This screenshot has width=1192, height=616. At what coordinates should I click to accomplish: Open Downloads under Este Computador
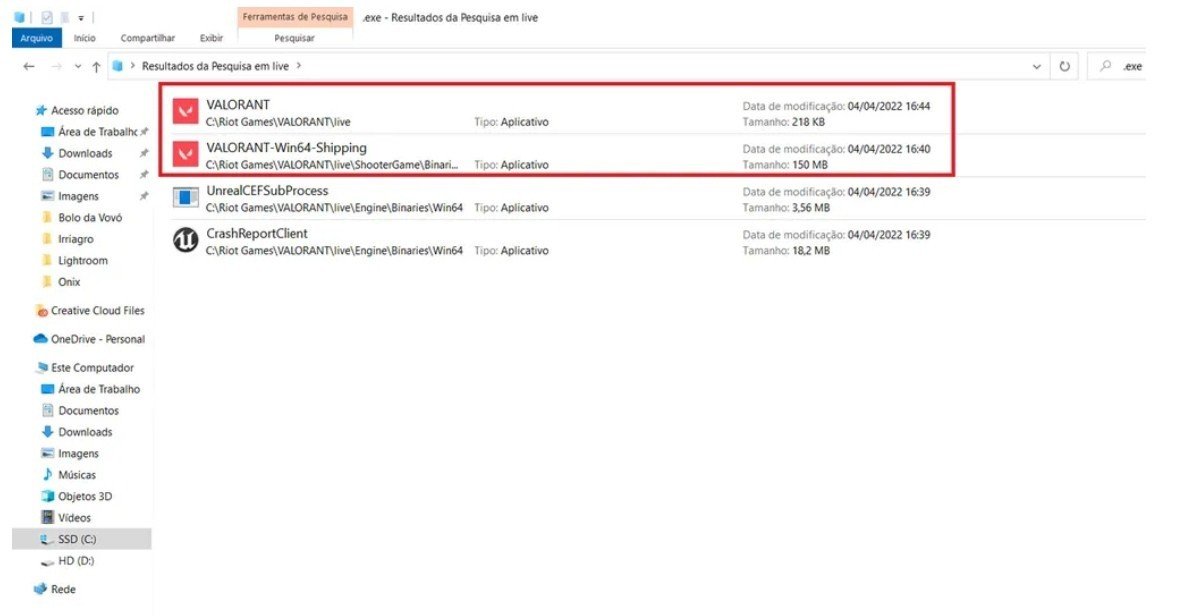tap(85, 432)
